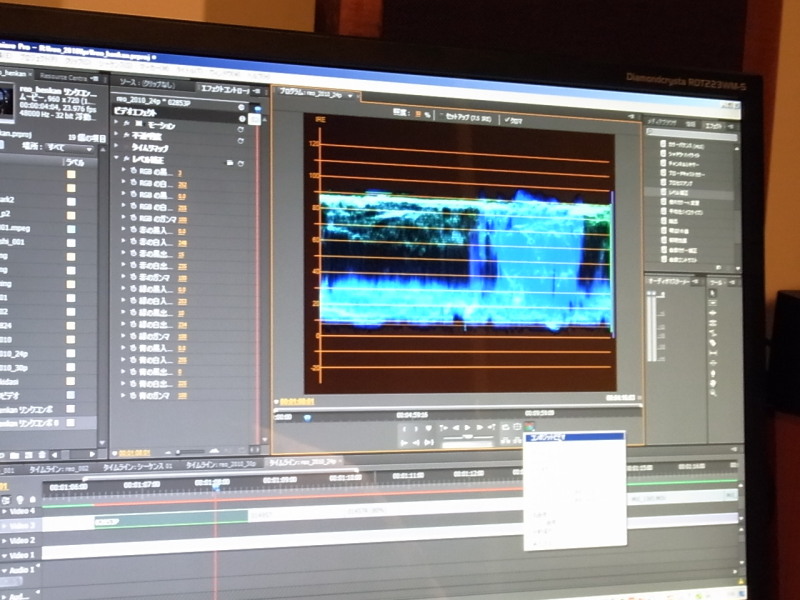Screen dimensions: 800x600
Task: Collapse the Video 1 track
Action: (6, 555)
